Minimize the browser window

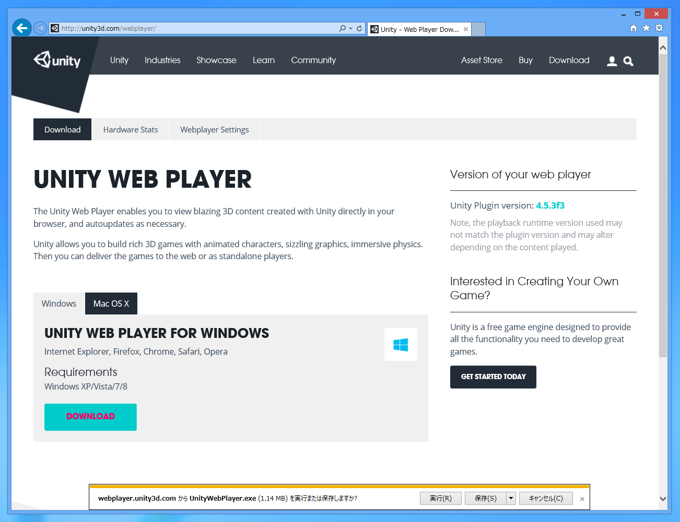coord(624,14)
